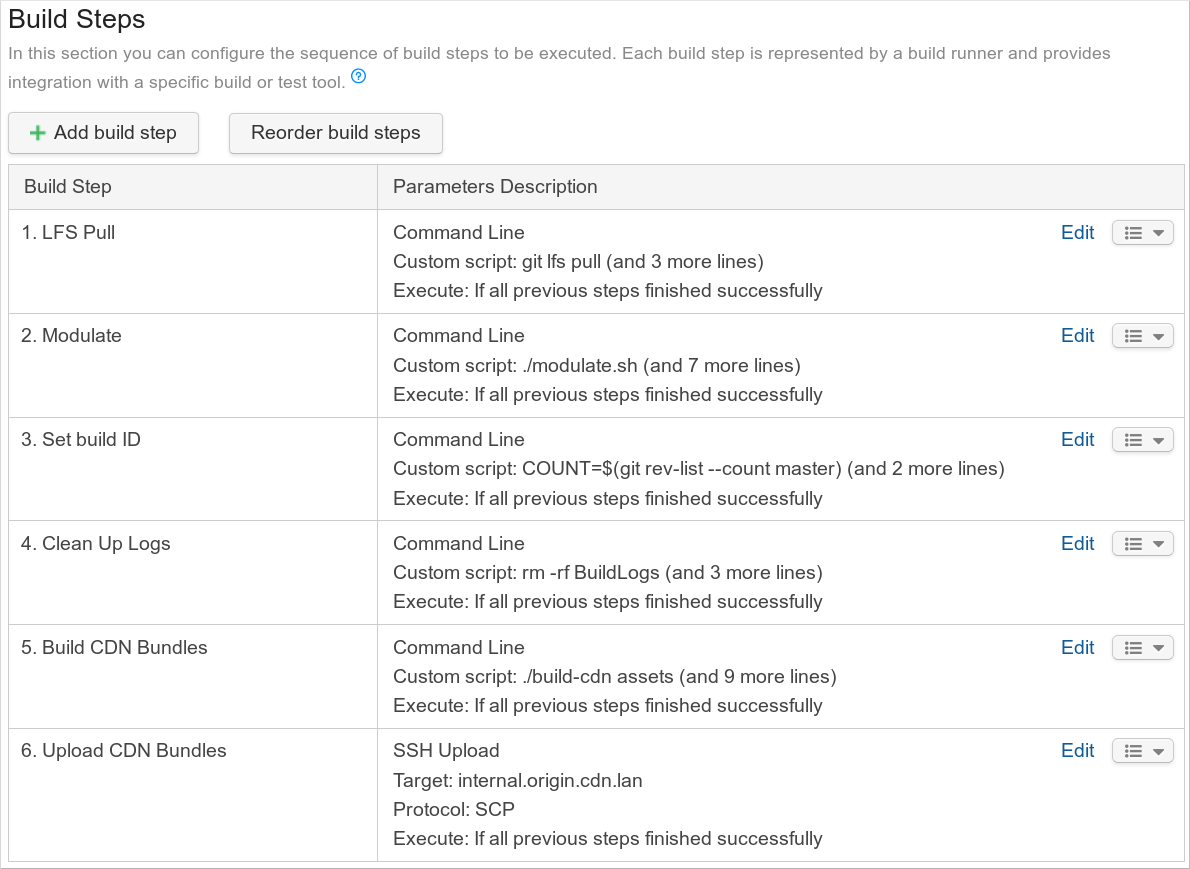
Task: Select the '6. Upload CDN Bundles' step name
Action: tap(123, 751)
